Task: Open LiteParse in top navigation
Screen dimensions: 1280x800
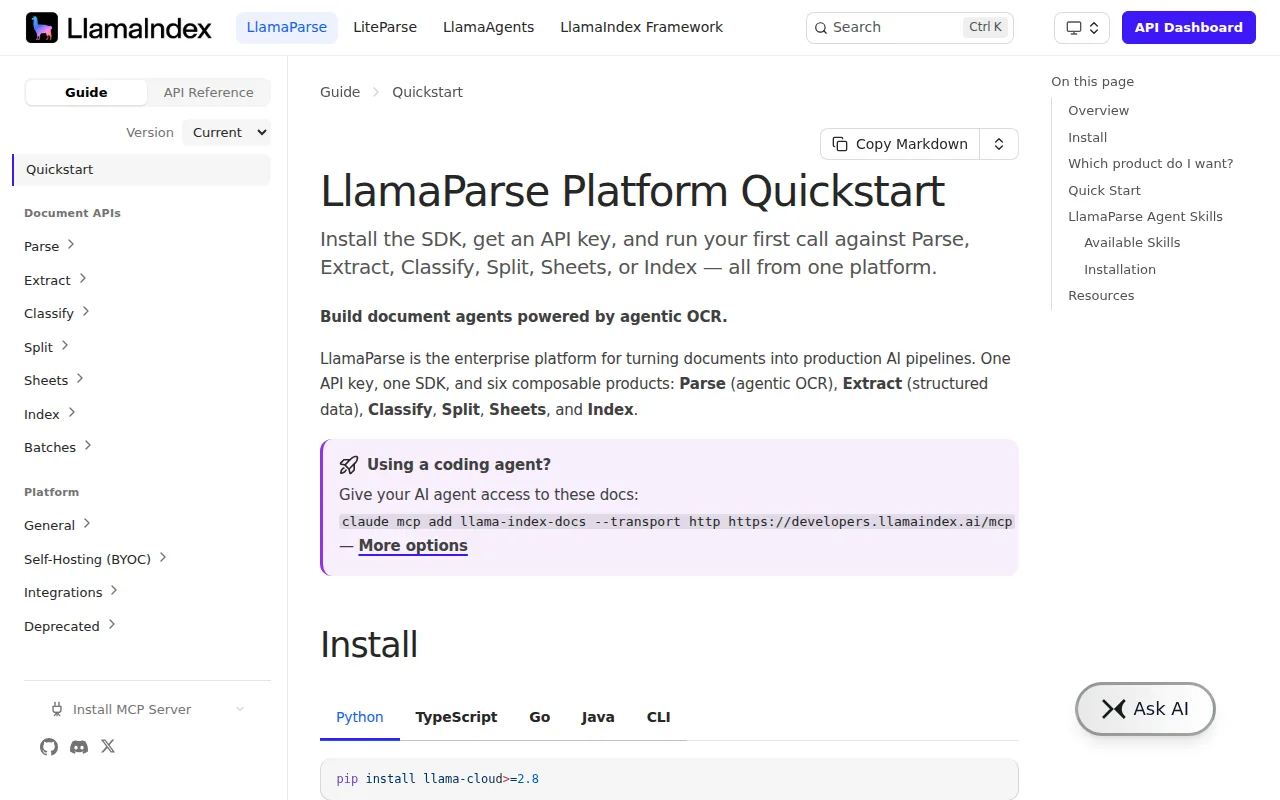Action: [385, 28]
